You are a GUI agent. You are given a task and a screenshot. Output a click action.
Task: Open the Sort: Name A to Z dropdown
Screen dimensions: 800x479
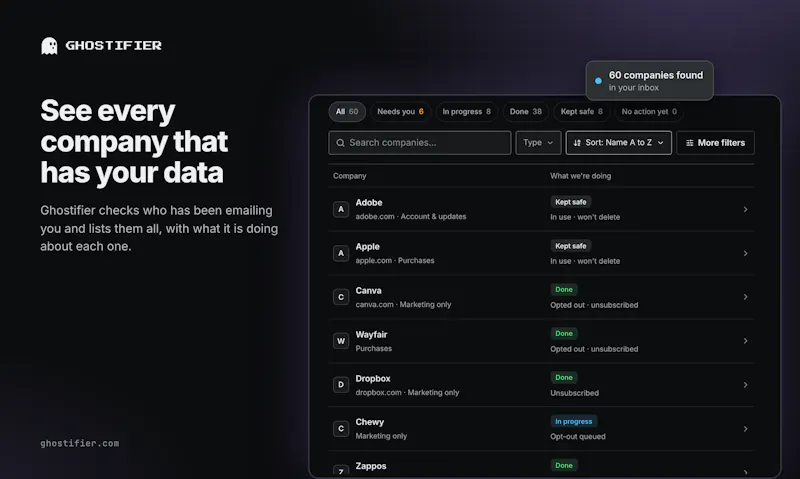(x=618, y=143)
